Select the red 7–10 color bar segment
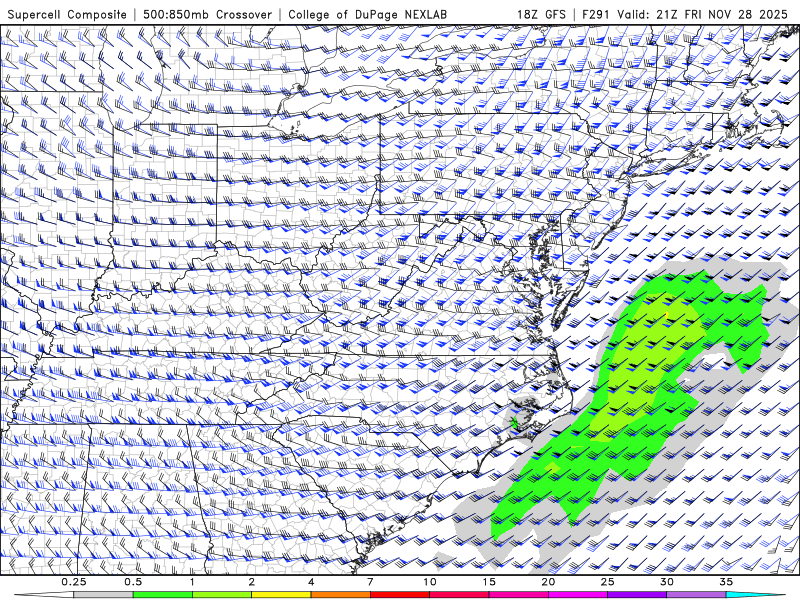800x600 pixels. tap(399, 595)
